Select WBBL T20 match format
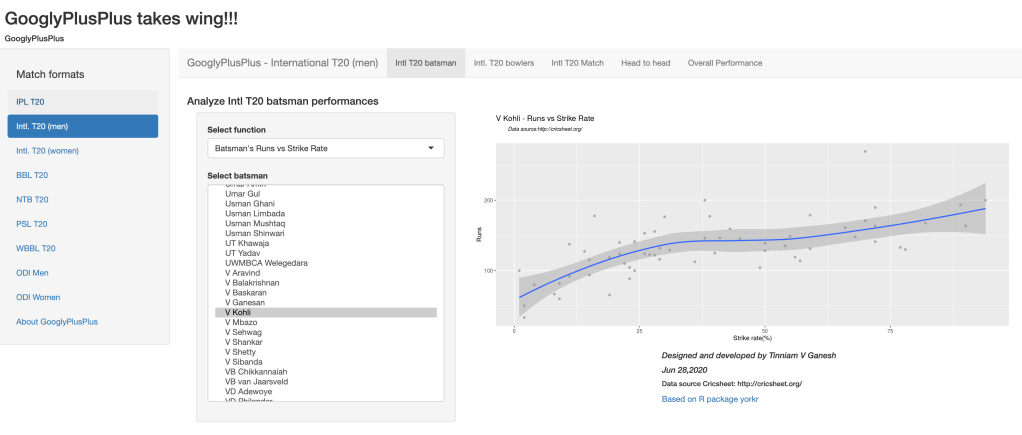 coord(36,248)
